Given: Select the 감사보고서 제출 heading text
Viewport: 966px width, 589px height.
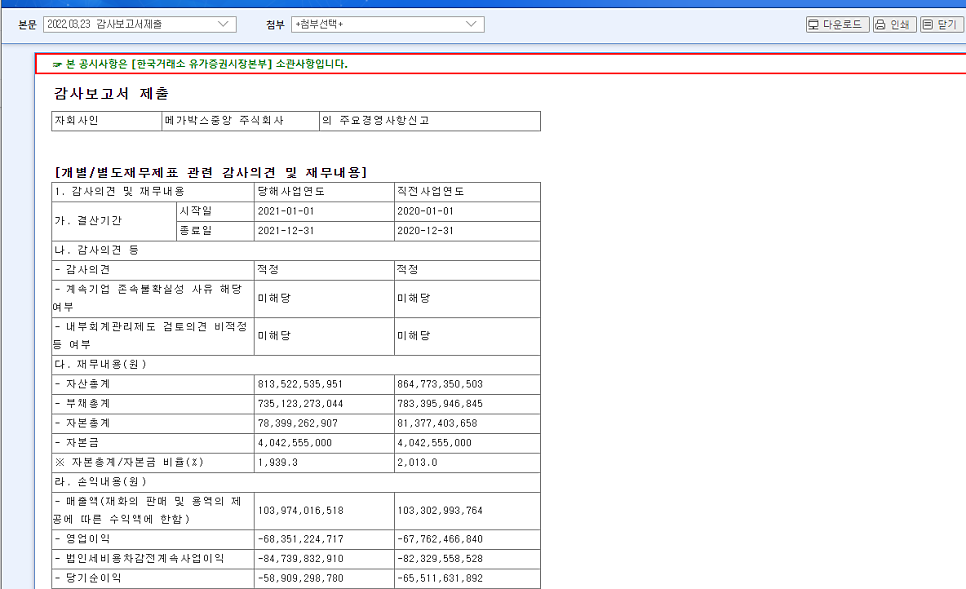Looking at the screenshot, I should [x=111, y=94].
